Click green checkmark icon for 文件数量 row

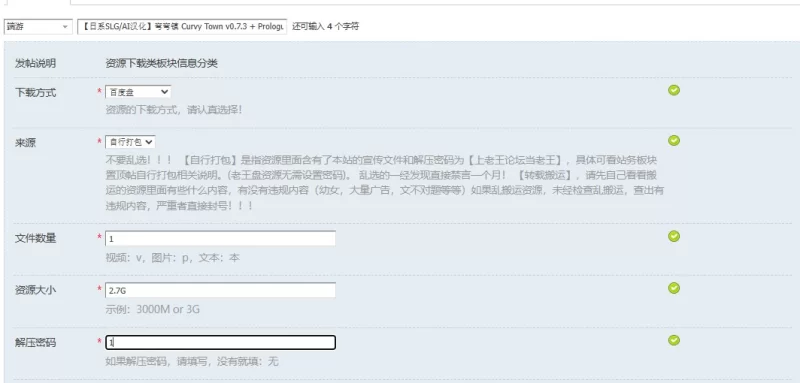tap(674, 236)
